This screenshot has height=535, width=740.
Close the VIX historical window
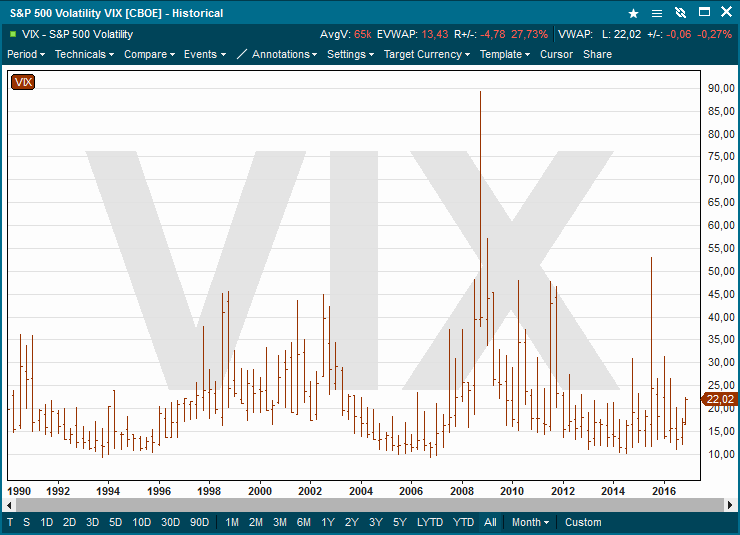[x=727, y=12]
